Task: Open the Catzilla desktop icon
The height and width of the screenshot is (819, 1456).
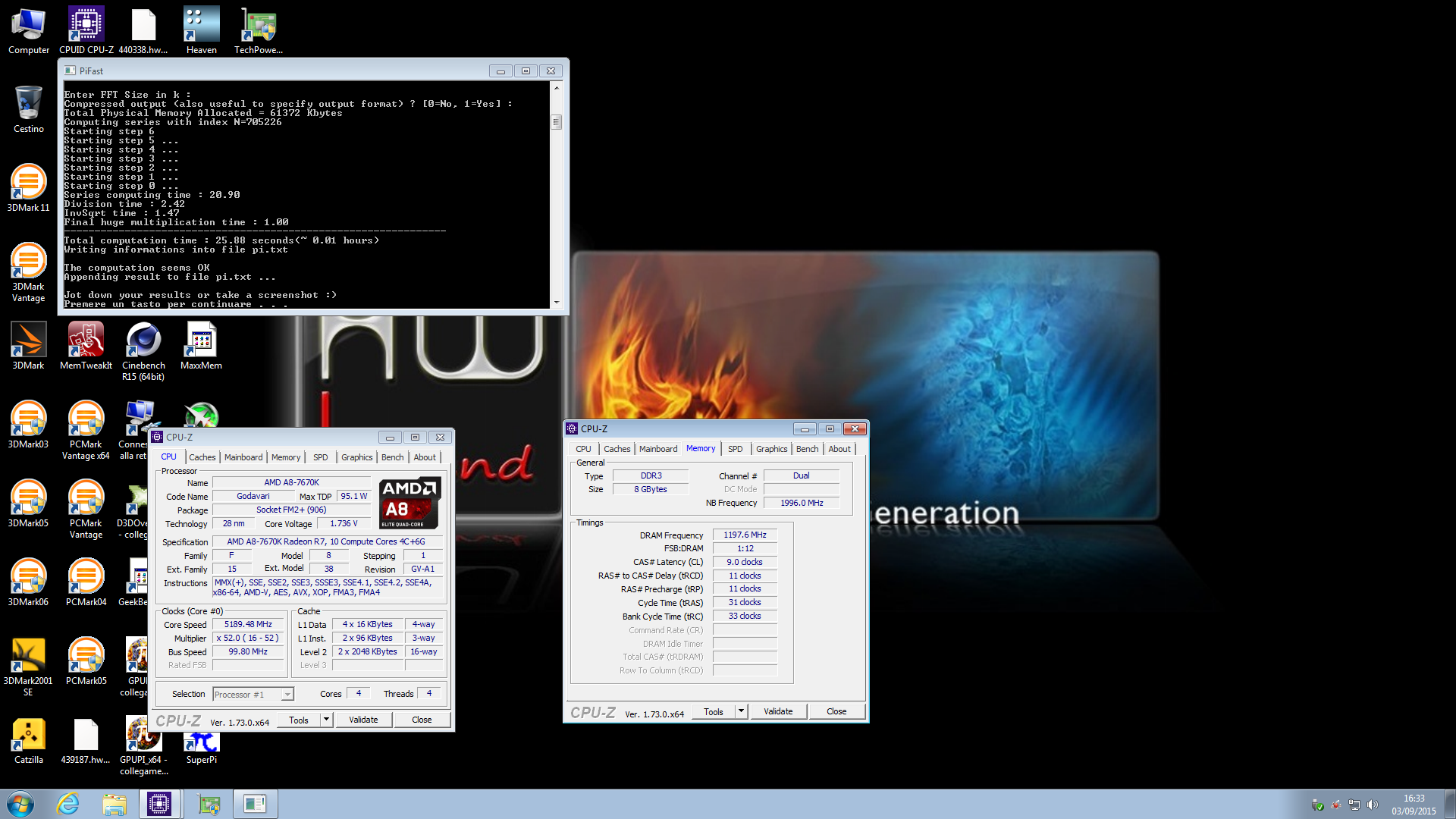Action: pos(29,741)
